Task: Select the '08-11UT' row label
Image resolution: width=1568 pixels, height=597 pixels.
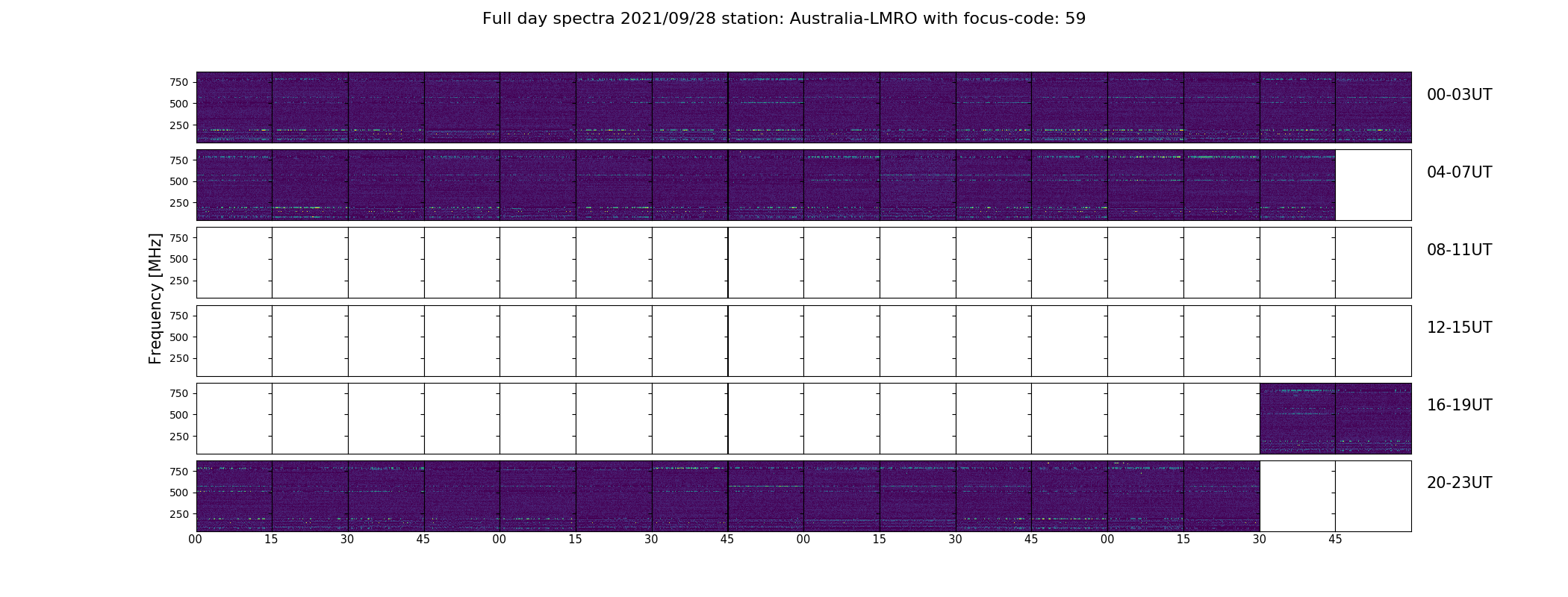Action: (x=1459, y=250)
